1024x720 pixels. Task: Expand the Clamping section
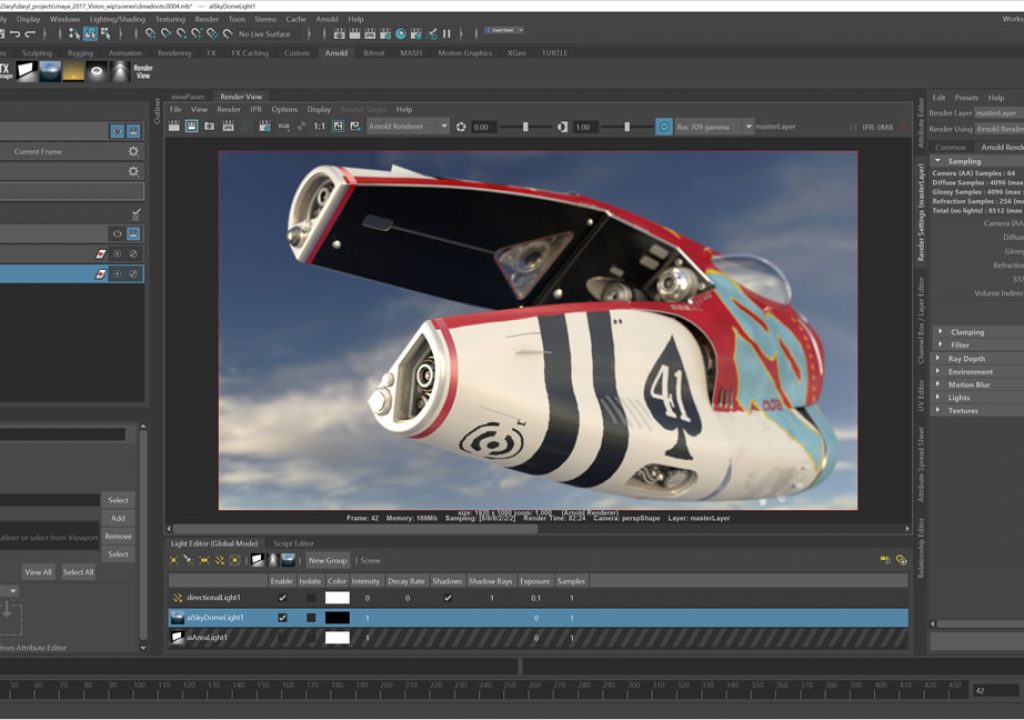[940, 331]
